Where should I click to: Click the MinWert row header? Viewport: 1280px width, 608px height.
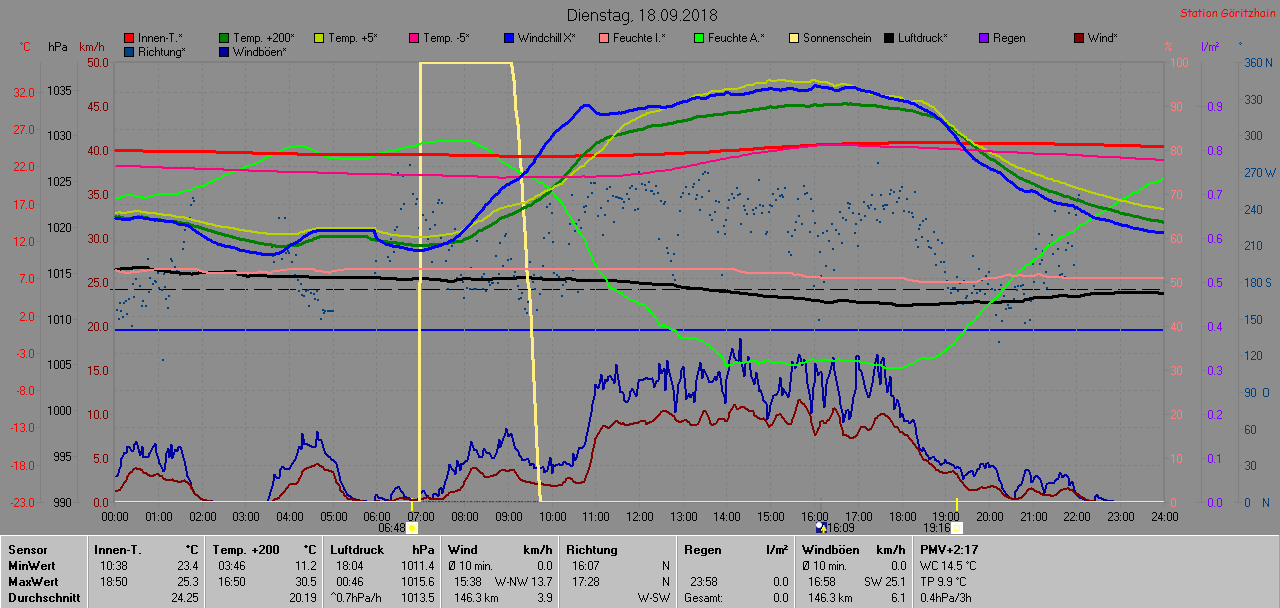pos(34,566)
